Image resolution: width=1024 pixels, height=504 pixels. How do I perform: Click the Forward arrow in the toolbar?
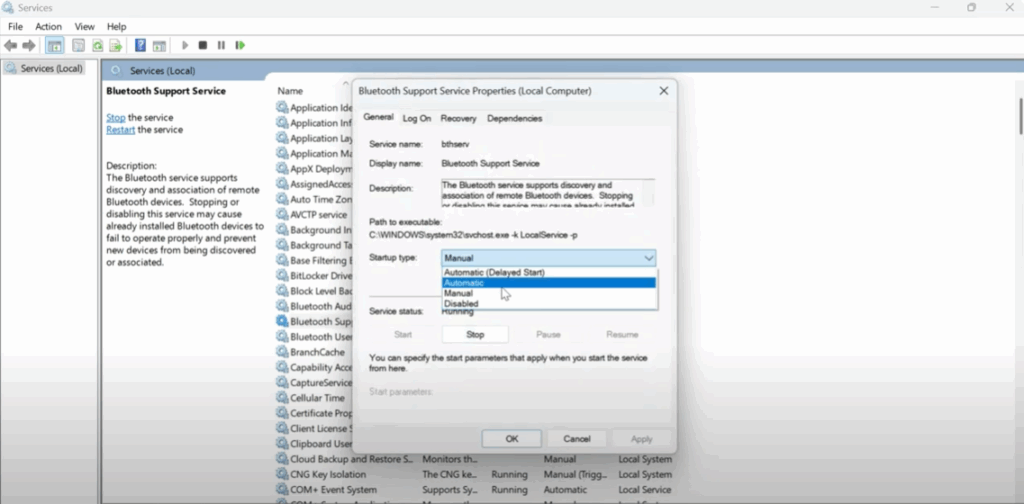[x=29, y=45]
